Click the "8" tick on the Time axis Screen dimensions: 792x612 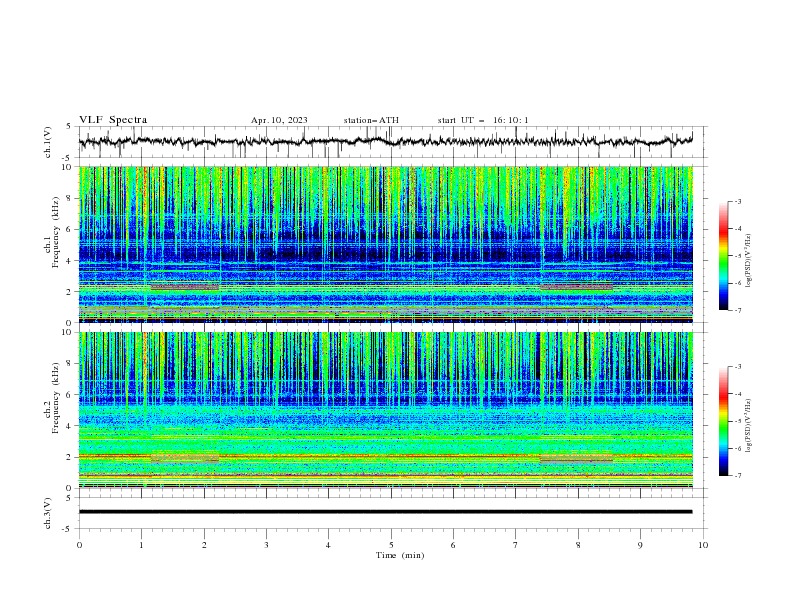[x=578, y=545]
